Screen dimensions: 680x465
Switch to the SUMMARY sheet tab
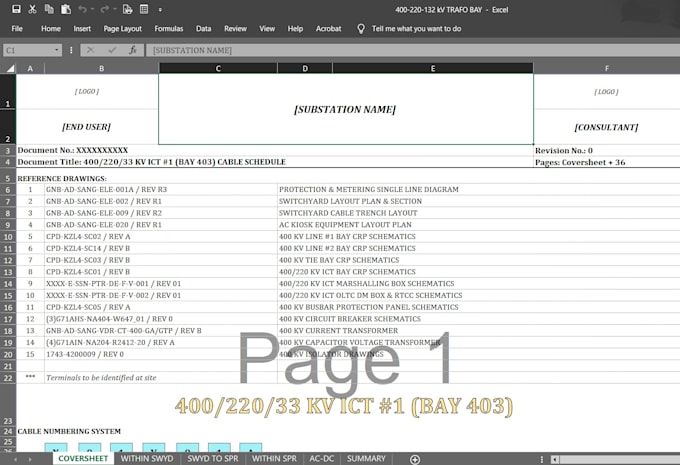[x=366, y=458]
